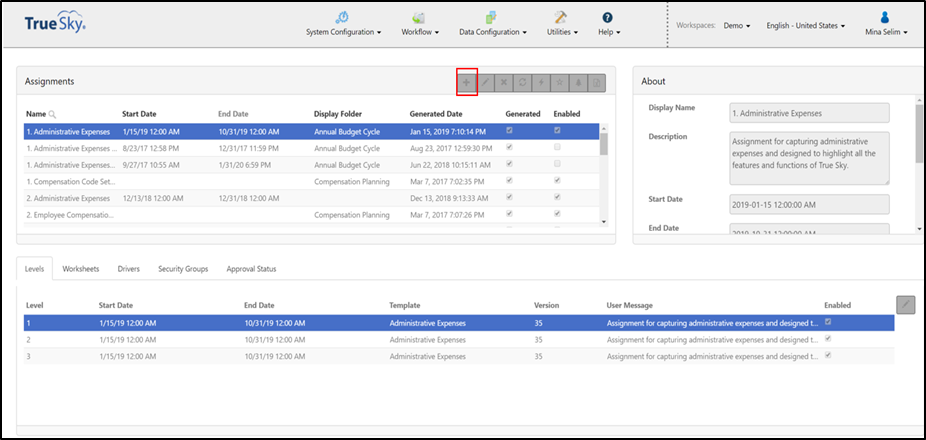926x440 pixels.
Task: Toggle Generated checkbox for 2. Administrative Expenses row
Action: click(509, 197)
